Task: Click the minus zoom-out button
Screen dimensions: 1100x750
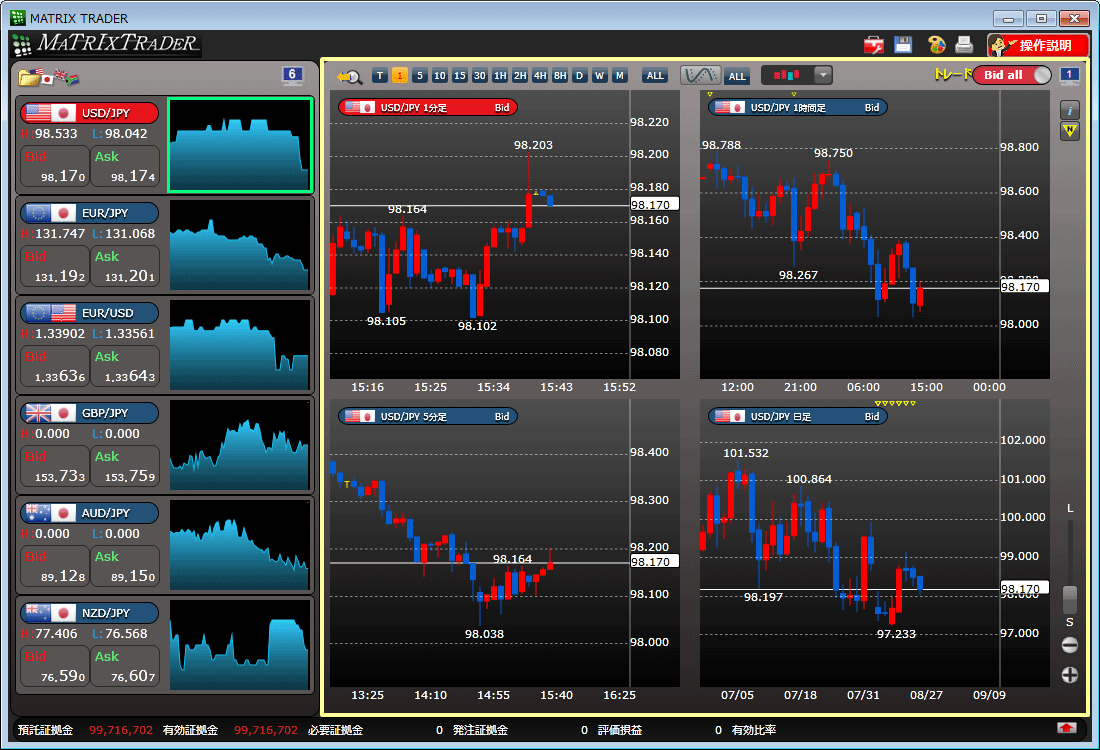Action: coord(1069,645)
